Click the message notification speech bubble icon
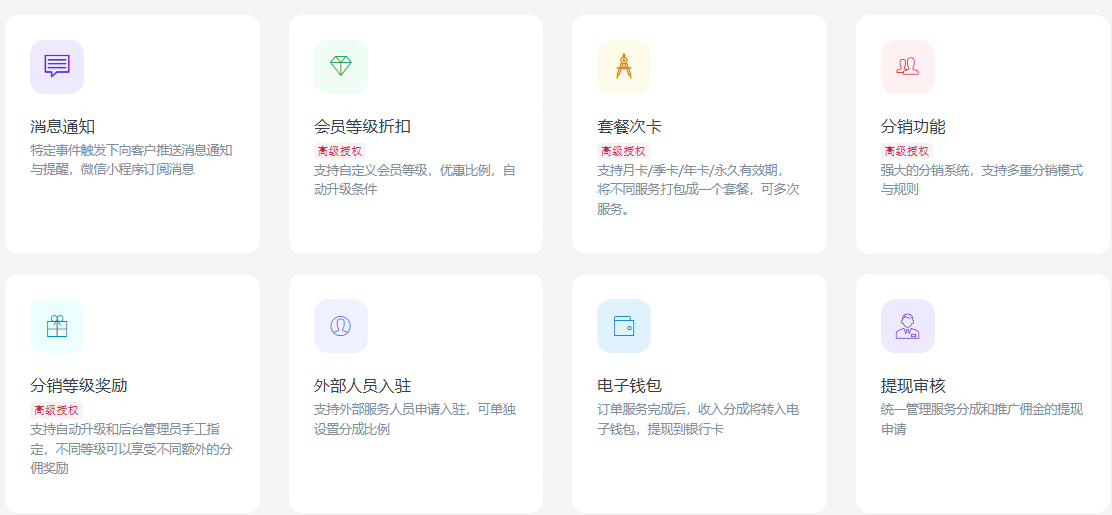This screenshot has height=515, width=1112. click(57, 66)
